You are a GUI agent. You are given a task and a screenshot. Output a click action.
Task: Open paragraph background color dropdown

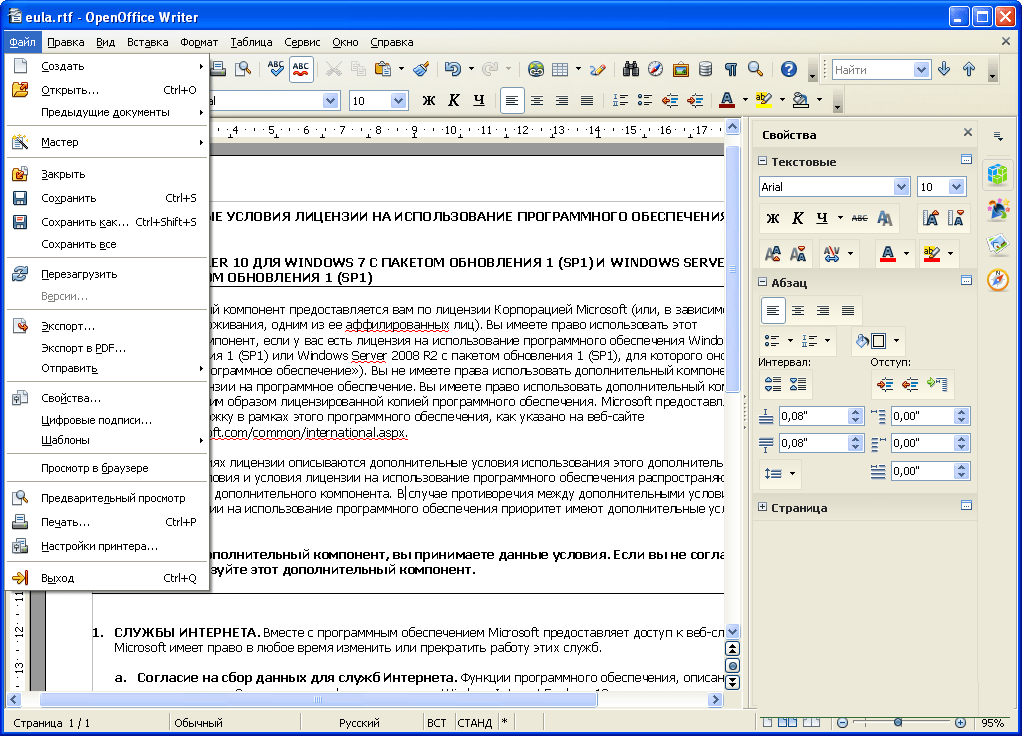click(896, 341)
